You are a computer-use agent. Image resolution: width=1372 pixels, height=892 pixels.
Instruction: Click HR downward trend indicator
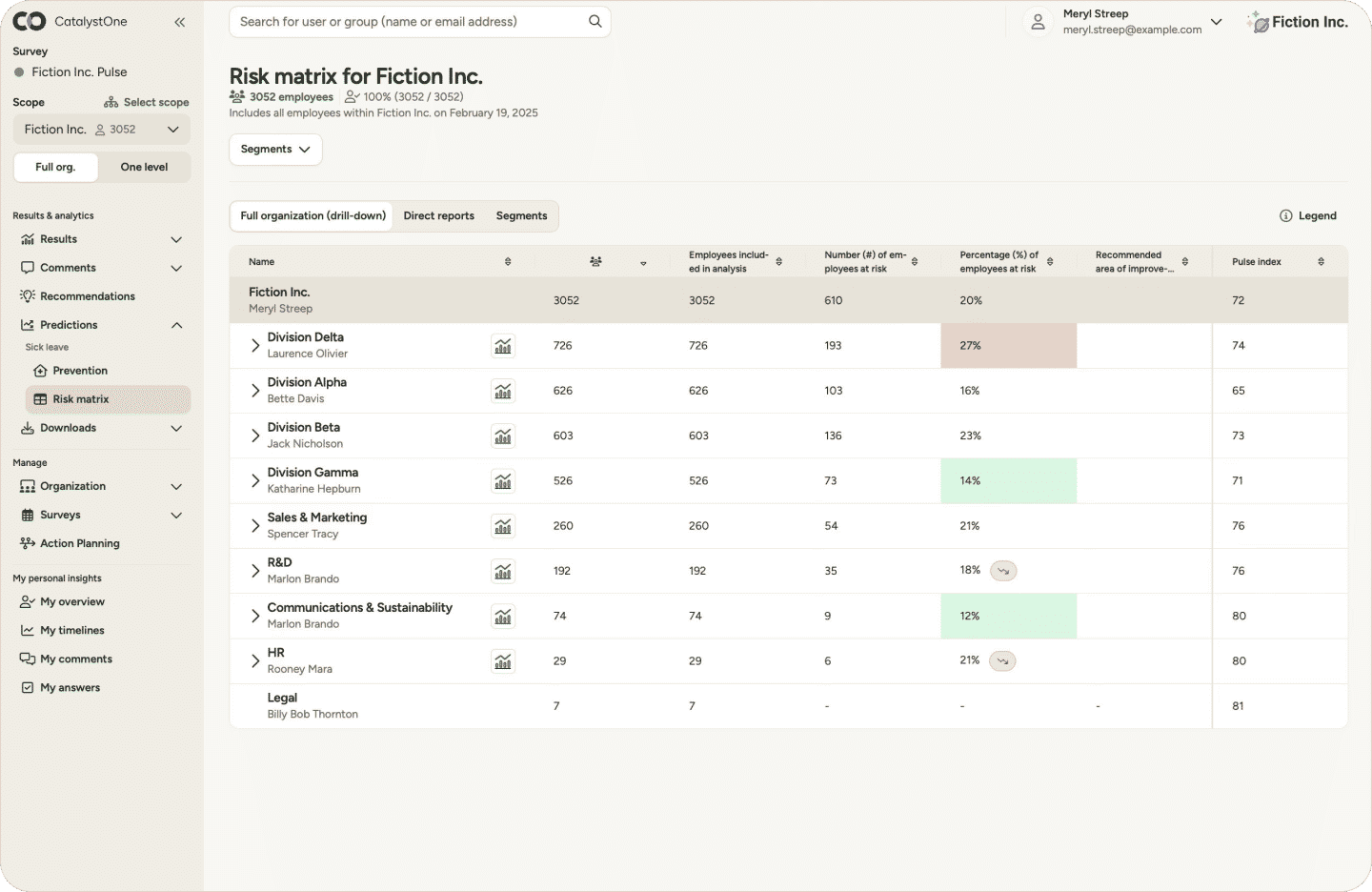[x=1002, y=661]
